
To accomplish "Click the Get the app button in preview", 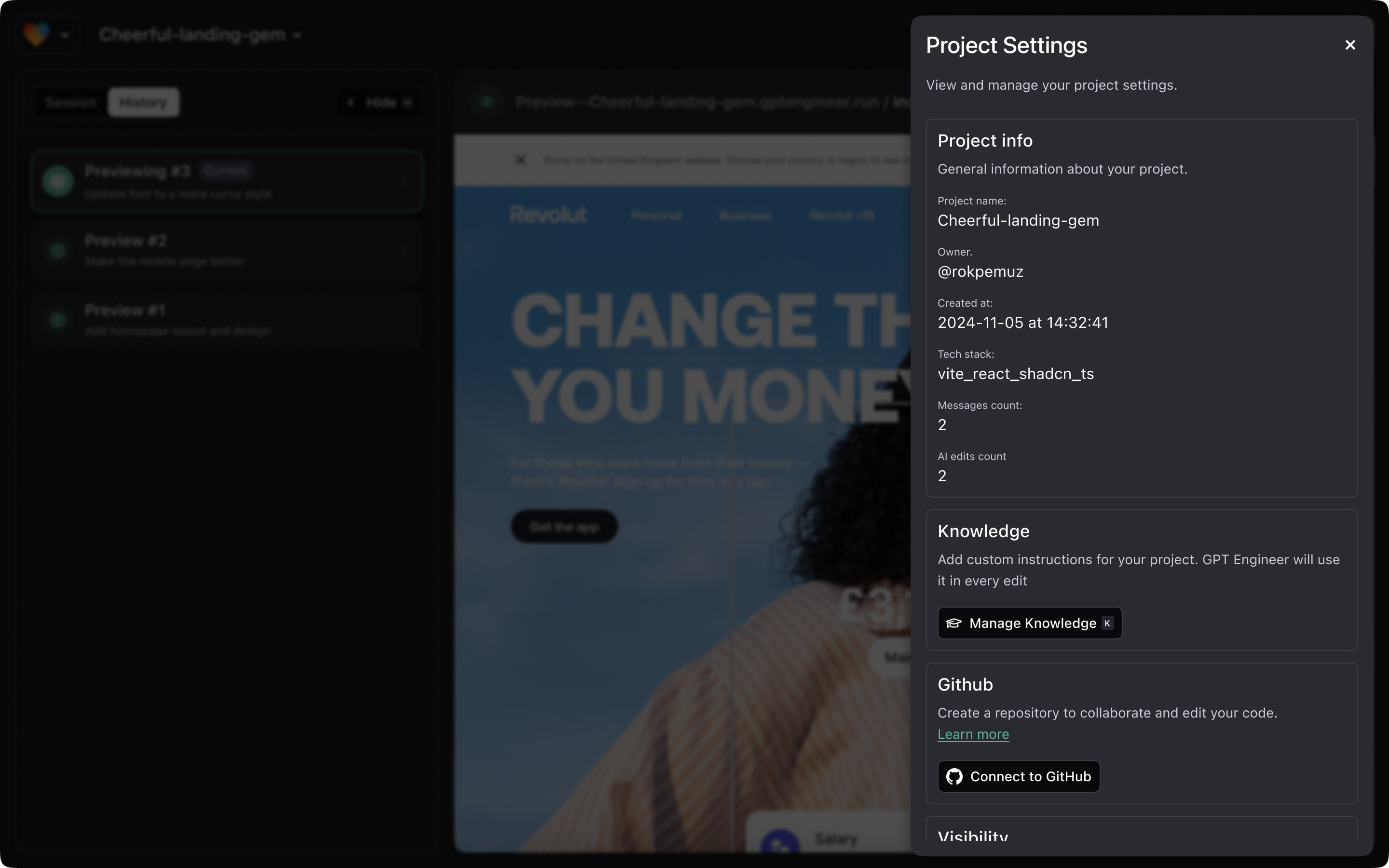I will click(x=564, y=527).
